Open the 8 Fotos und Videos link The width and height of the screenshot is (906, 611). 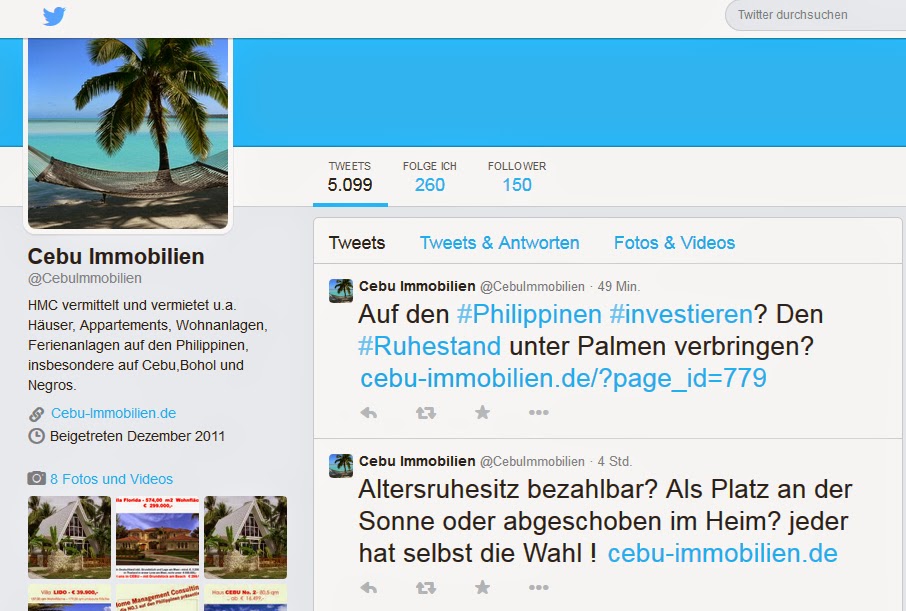(x=111, y=479)
